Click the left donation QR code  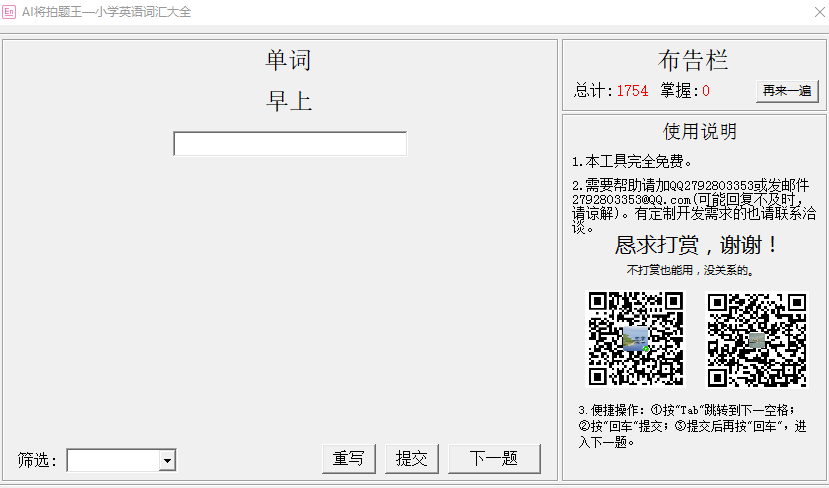pyautogui.click(x=637, y=339)
